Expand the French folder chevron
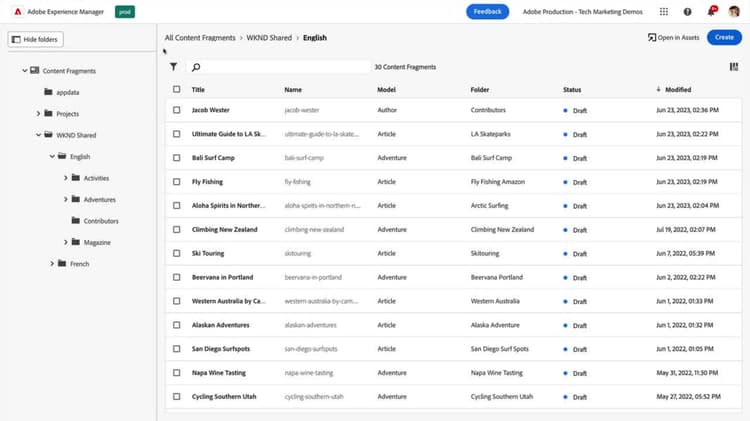The width and height of the screenshot is (750, 421). (x=52, y=264)
